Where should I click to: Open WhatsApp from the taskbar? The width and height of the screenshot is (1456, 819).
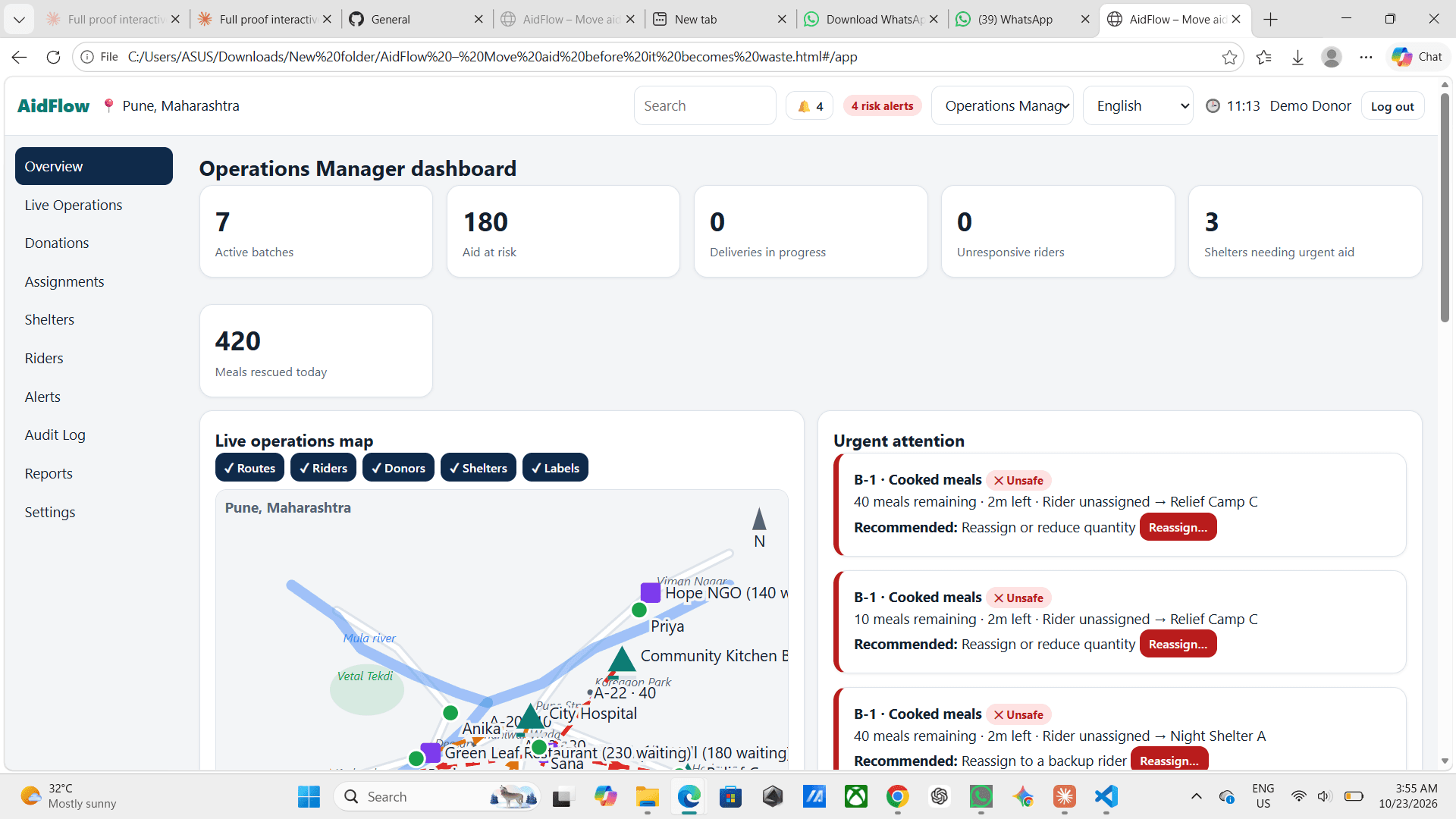coord(981,796)
